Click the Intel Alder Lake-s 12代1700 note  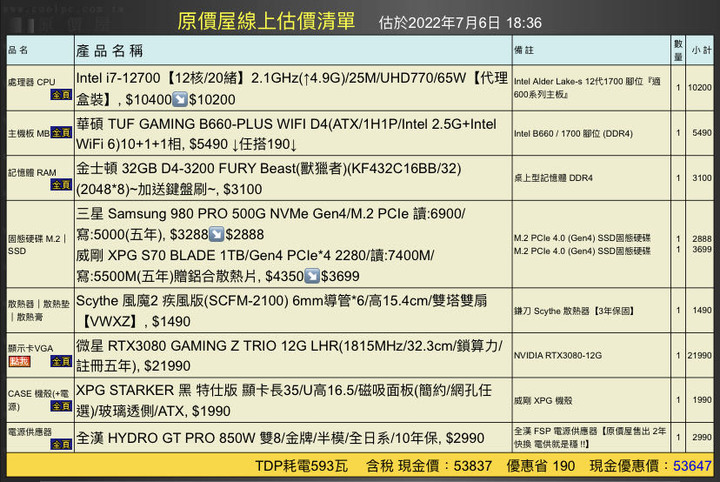point(587,88)
